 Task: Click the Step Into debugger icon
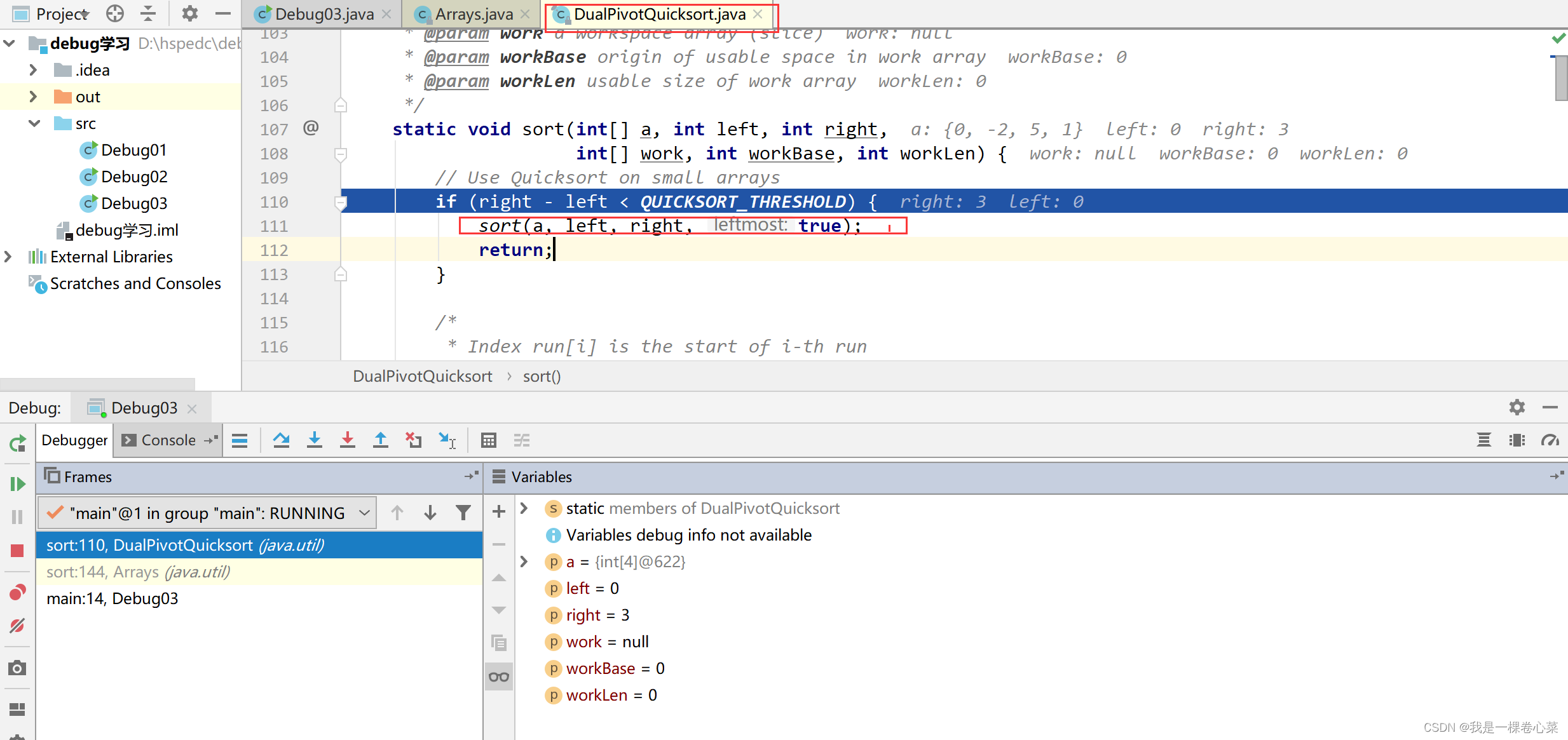point(314,440)
